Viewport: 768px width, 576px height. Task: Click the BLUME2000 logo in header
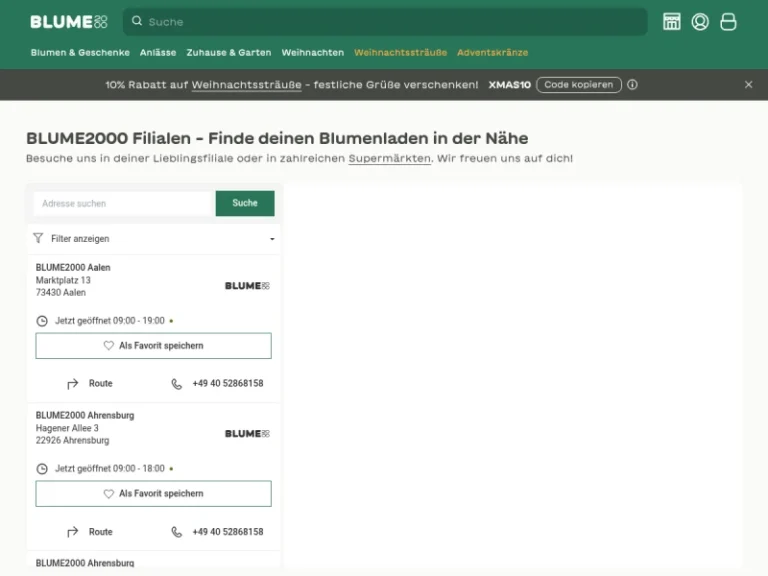(68, 22)
